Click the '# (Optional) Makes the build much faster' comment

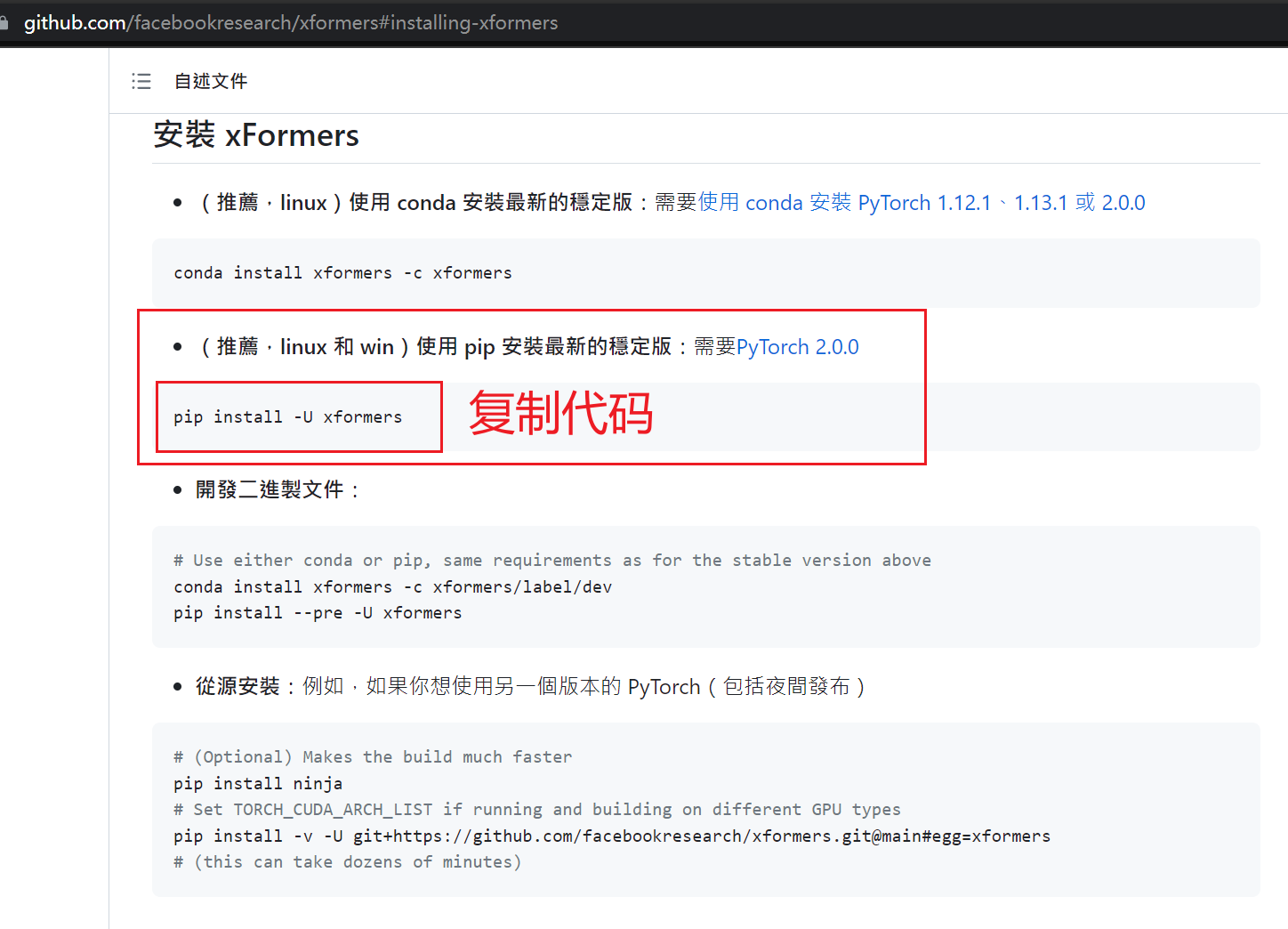pyautogui.click(x=373, y=757)
